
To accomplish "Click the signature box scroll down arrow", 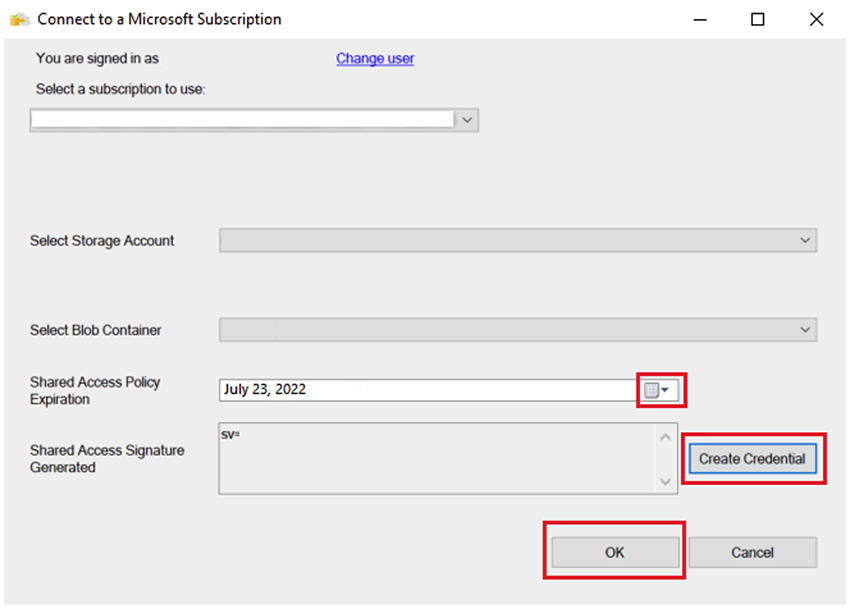I will pos(667,482).
